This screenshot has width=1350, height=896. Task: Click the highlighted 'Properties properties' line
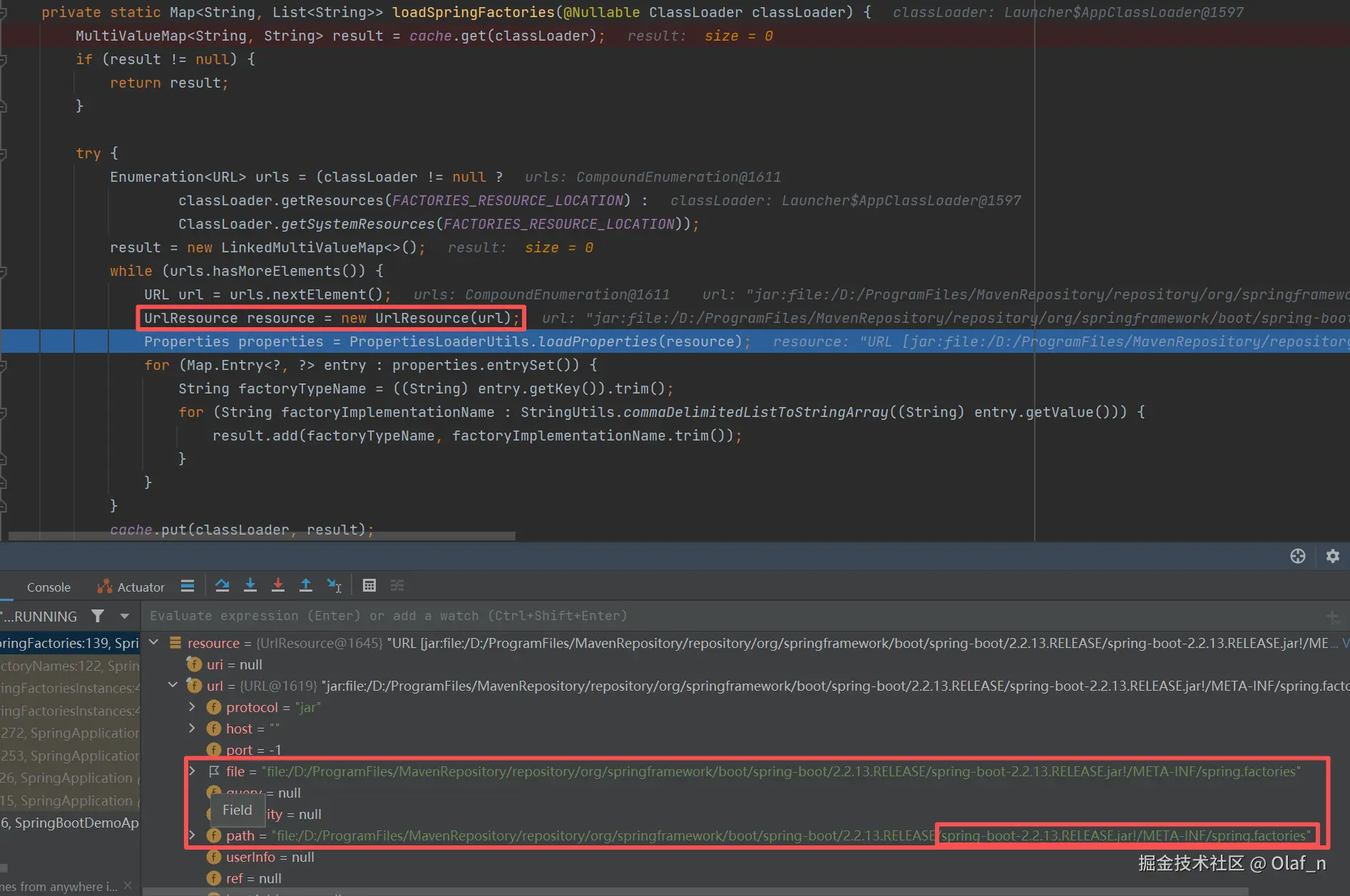click(x=447, y=341)
